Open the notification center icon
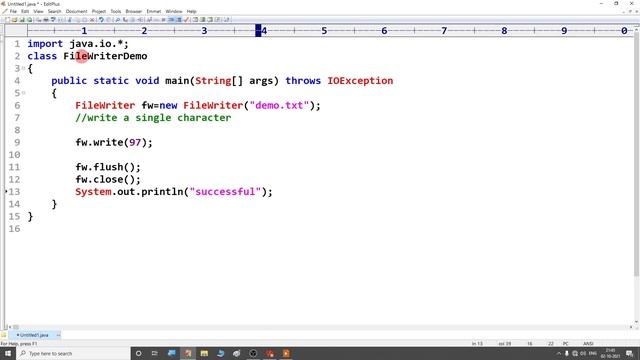This screenshot has width=640, height=360. point(629,353)
